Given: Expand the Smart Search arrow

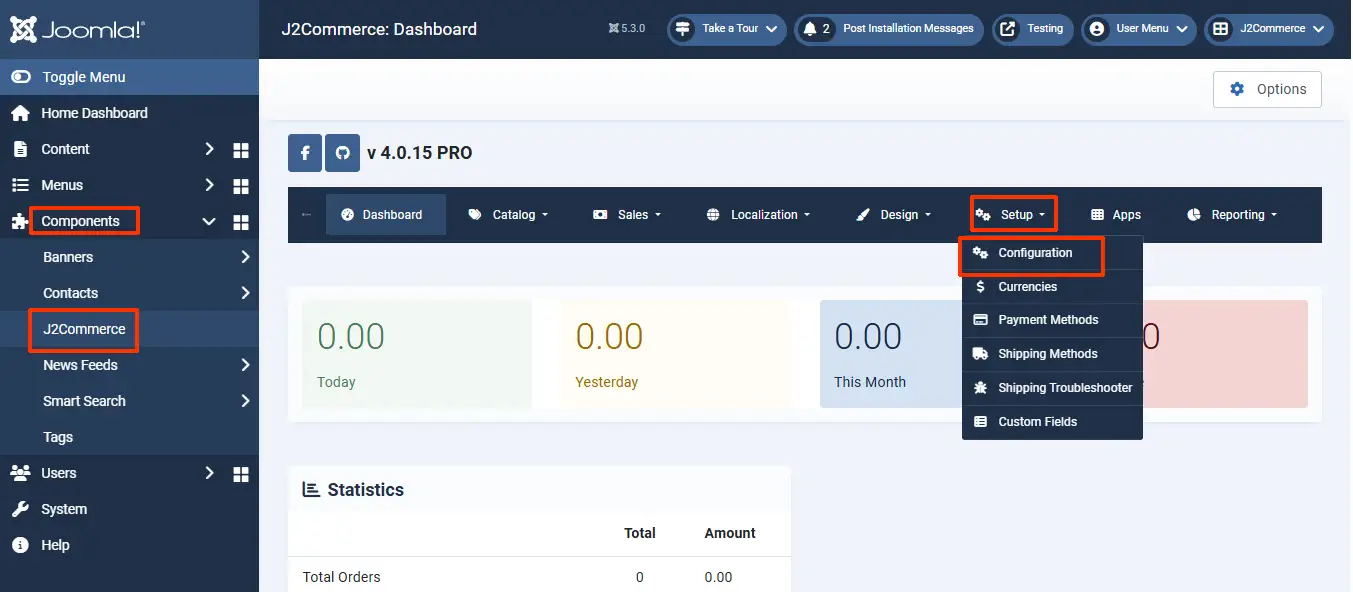Looking at the screenshot, I should pos(245,401).
